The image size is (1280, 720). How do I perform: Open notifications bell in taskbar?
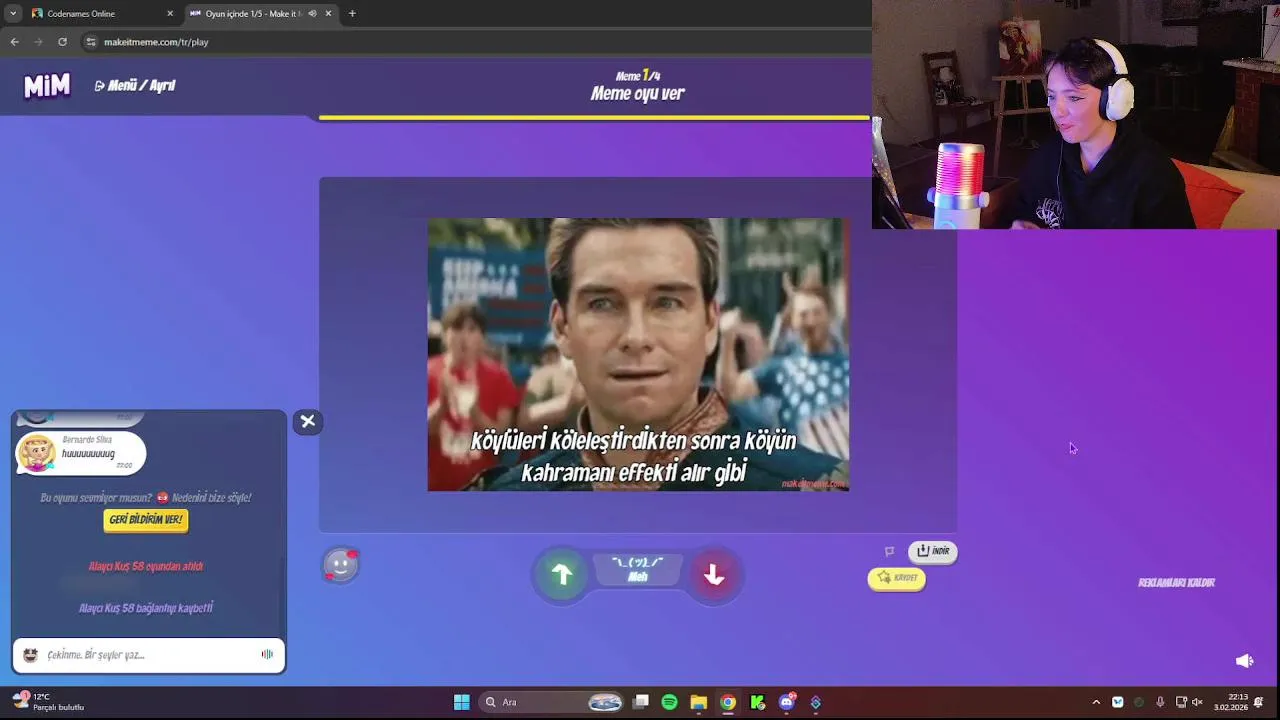[x=1258, y=702]
